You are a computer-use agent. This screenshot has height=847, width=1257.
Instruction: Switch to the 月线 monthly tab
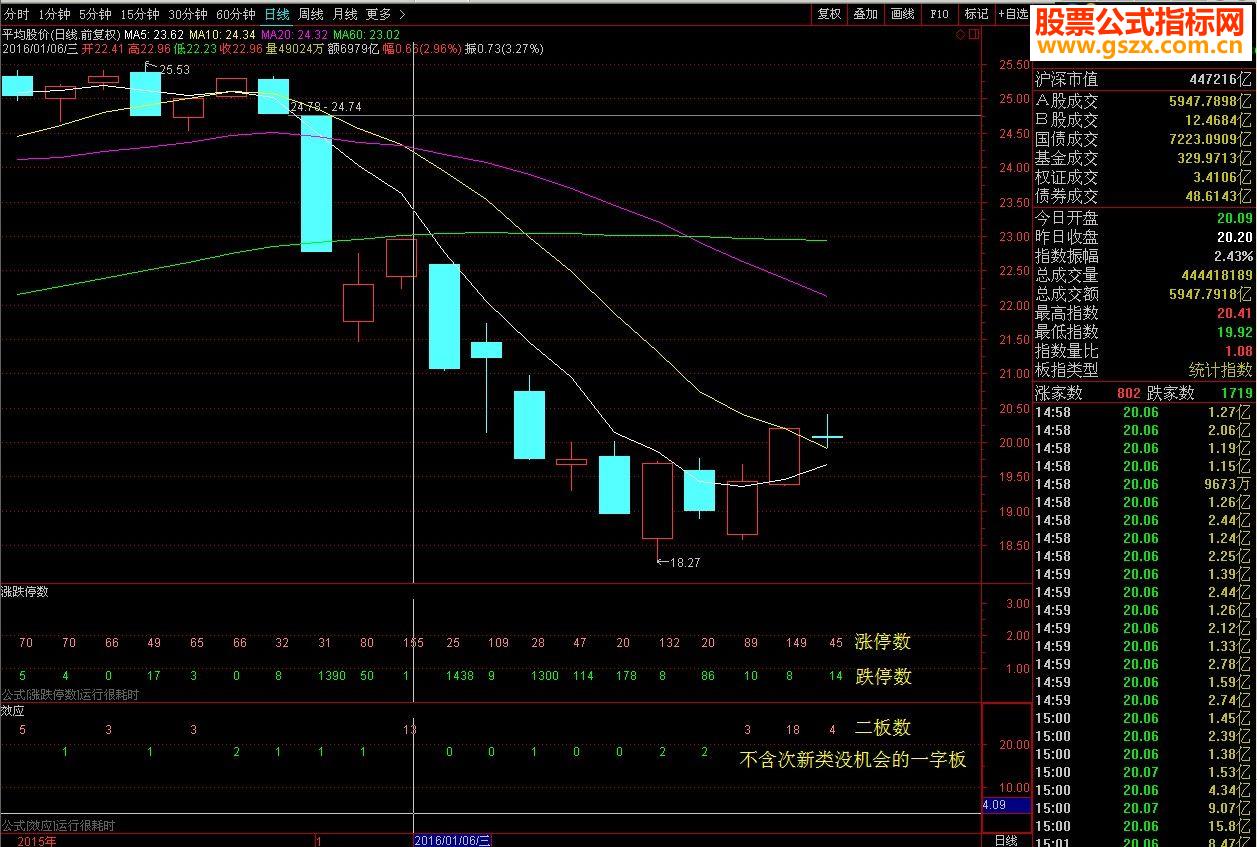coord(345,14)
